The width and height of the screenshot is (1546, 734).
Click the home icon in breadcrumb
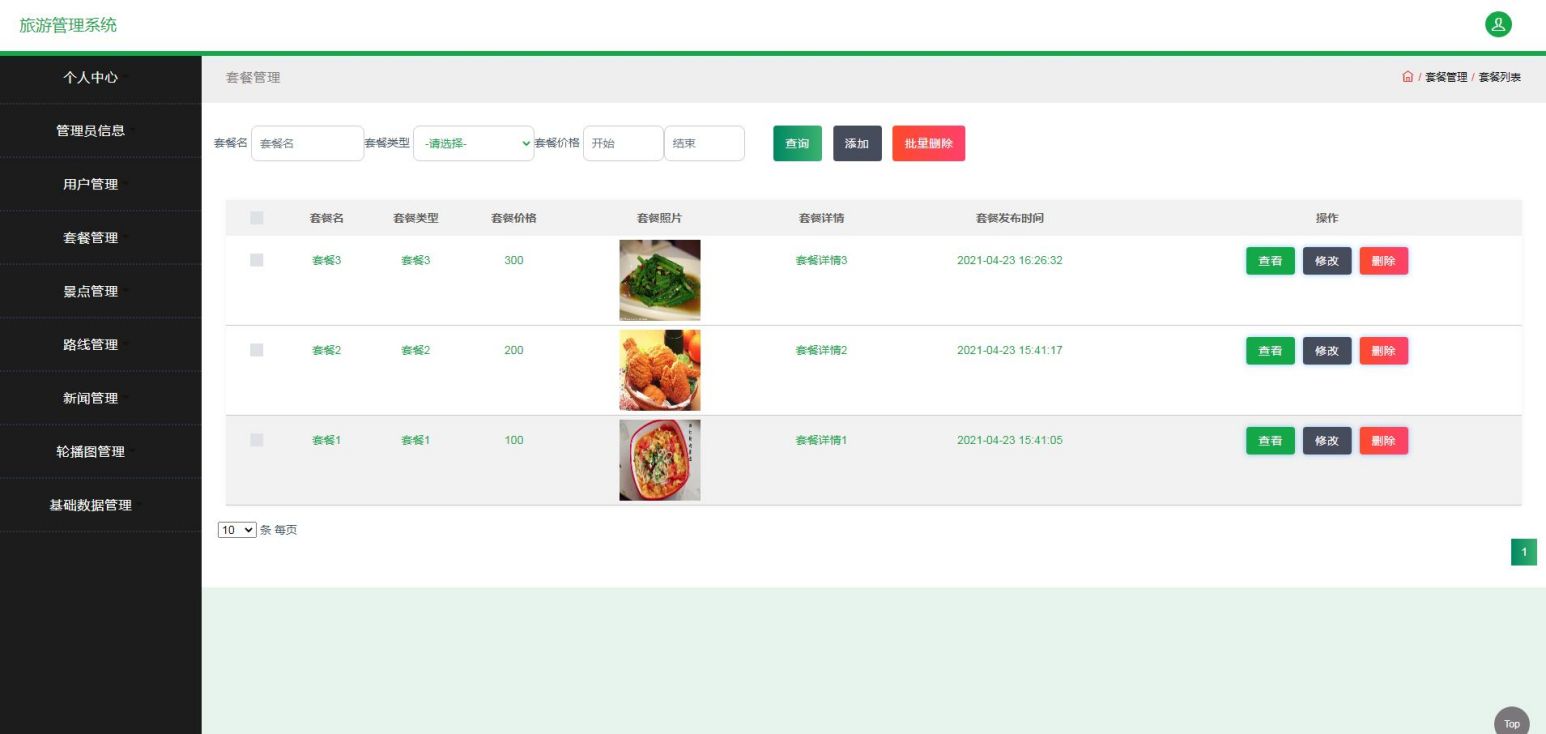1408,77
